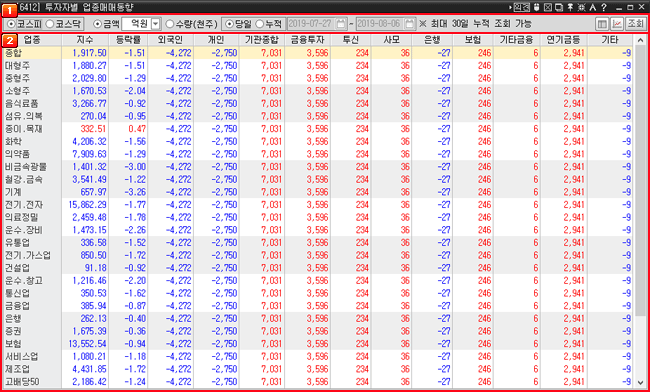Select the 코스닥 radio button
650x392 pixels.
[64, 24]
